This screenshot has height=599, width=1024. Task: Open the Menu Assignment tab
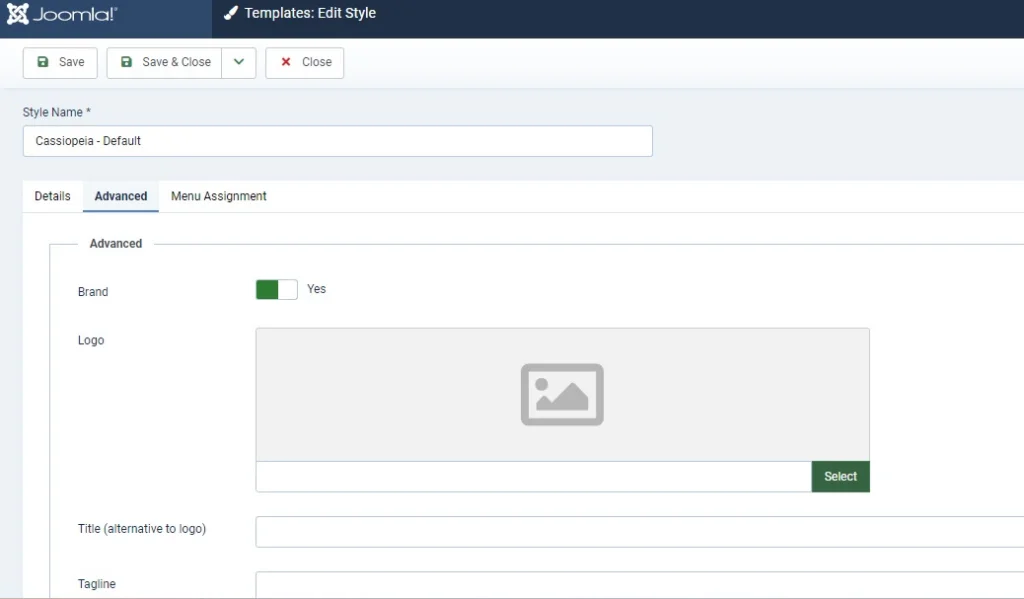tap(219, 196)
